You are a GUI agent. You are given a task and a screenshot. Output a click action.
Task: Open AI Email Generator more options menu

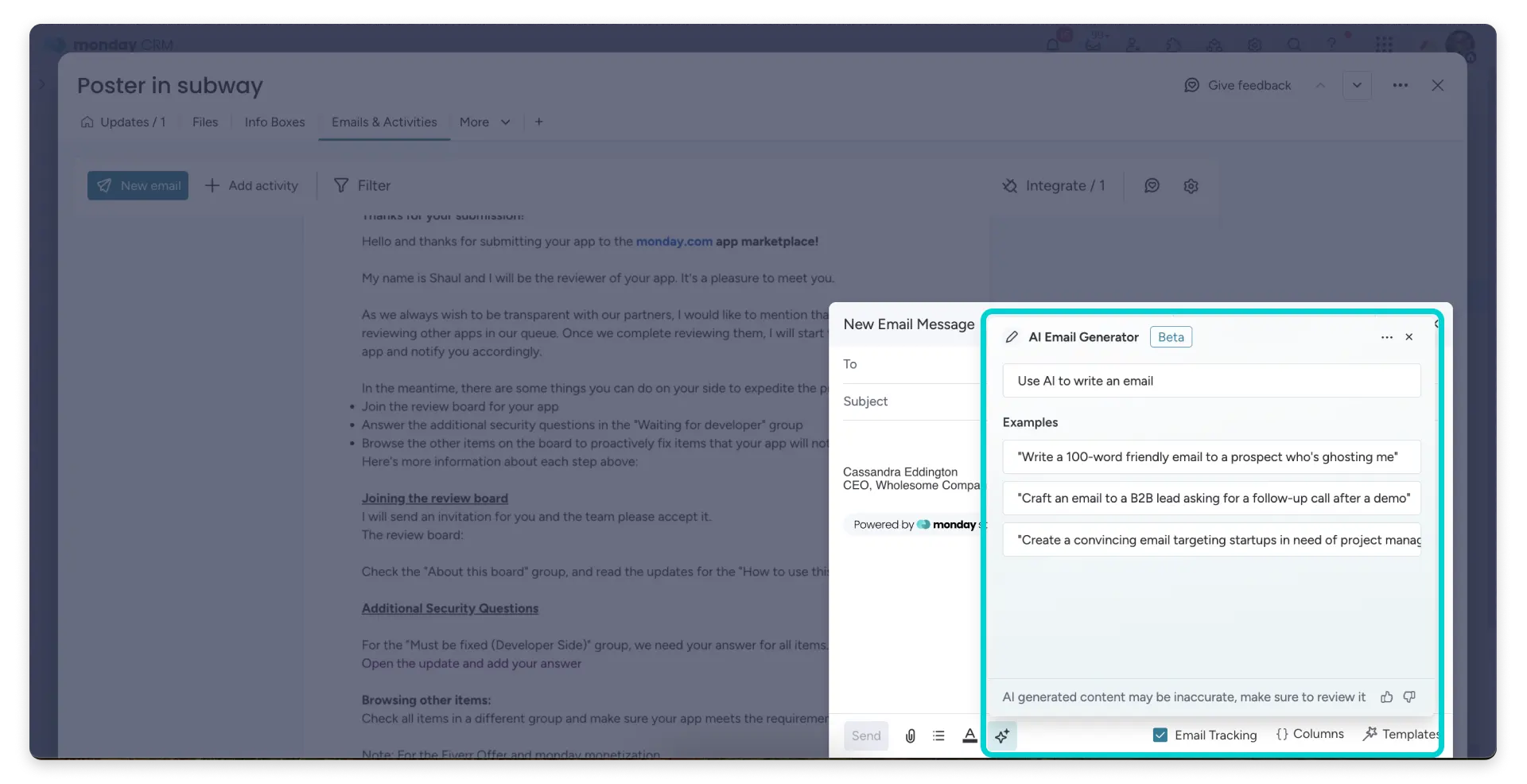(1386, 337)
